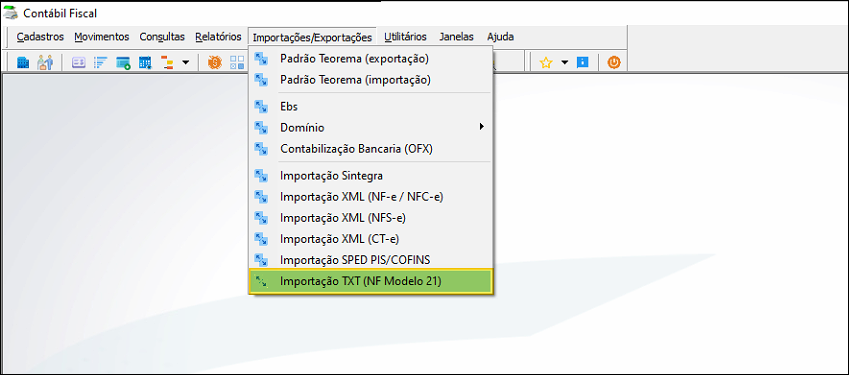The width and height of the screenshot is (849, 375).
Task: Select Padrão Teorema (importação)
Action: (371, 80)
